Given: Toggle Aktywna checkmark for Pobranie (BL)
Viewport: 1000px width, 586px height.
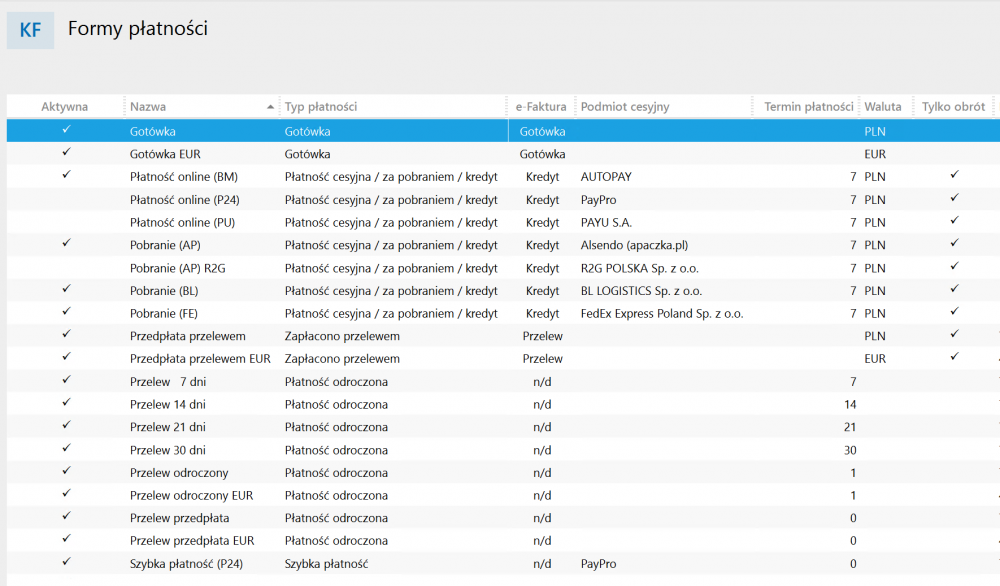Looking at the screenshot, I should click(66, 289).
